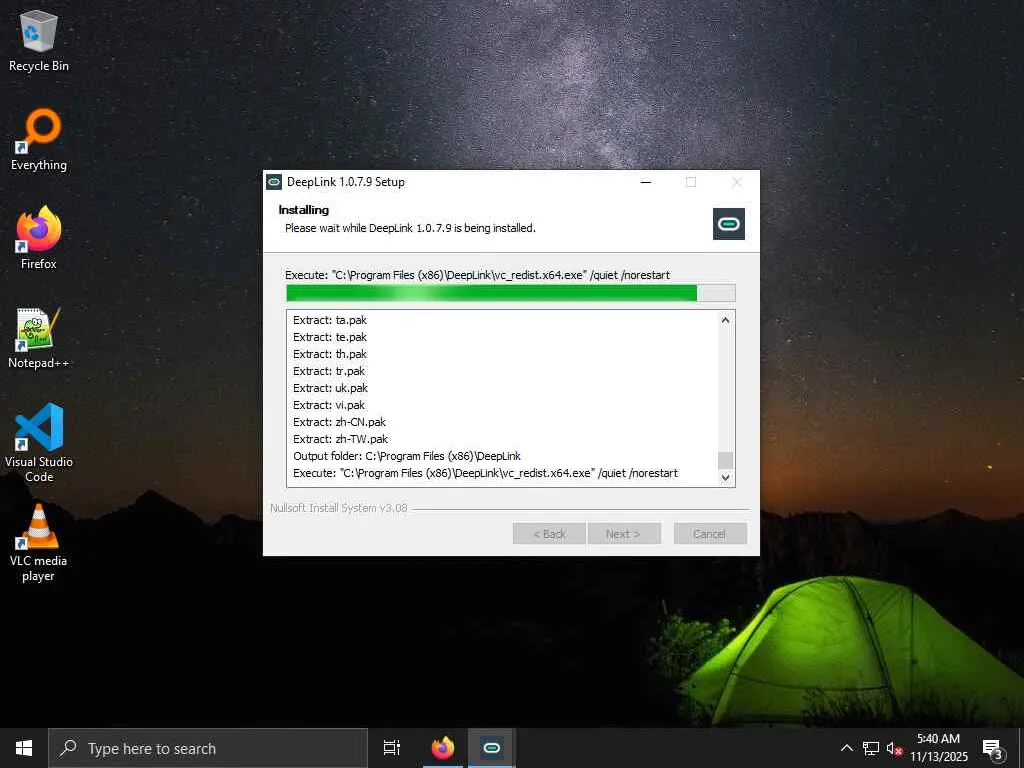The width and height of the screenshot is (1024, 768).
Task: Switch to Firefox on the taskbar
Action: pos(443,748)
